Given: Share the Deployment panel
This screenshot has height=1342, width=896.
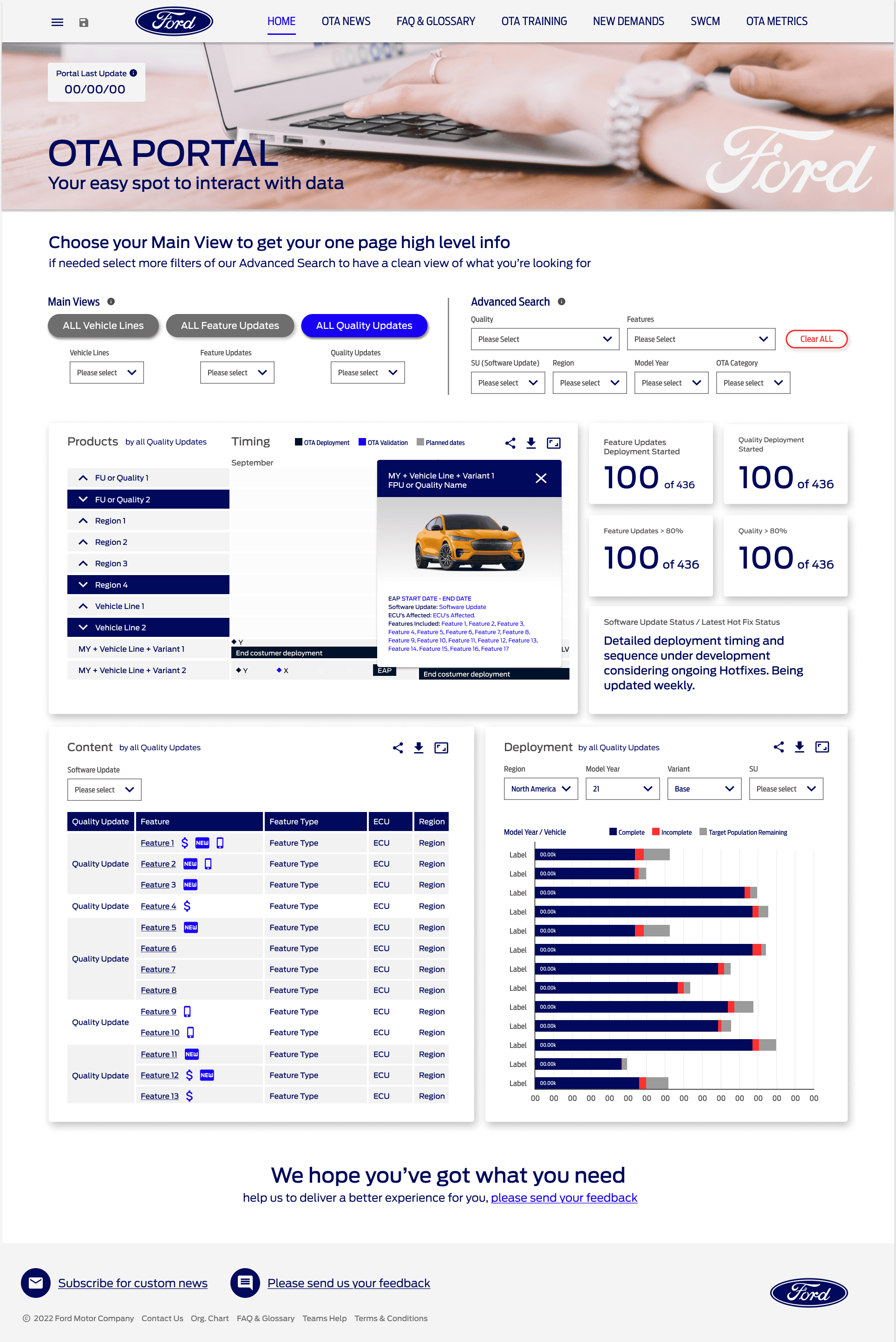Looking at the screenshot, I should [778, 746].
